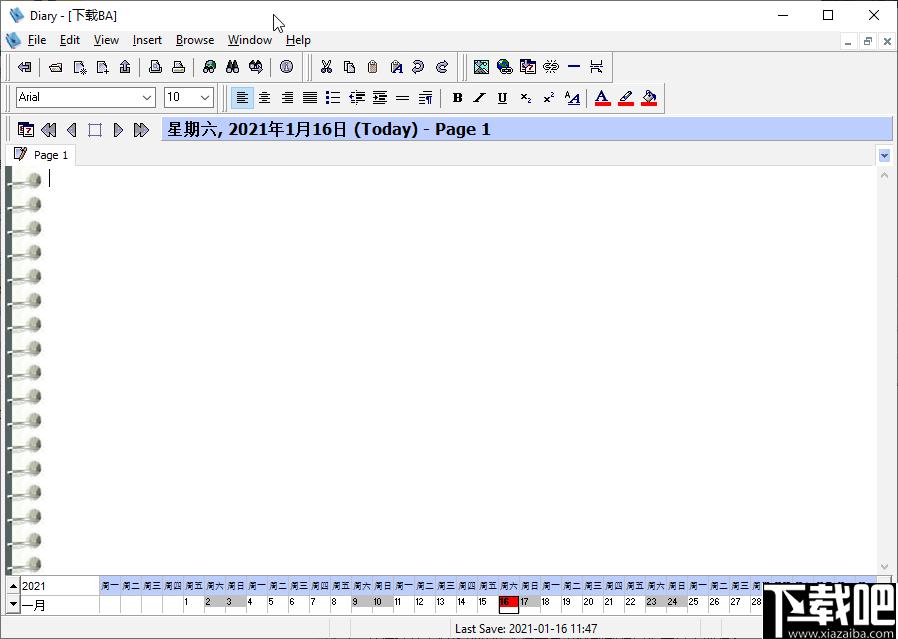Image resolution: width=898 pixels, height=639 pixels.
Task: Click the binoculars Find icon
Action: (233, 67)
